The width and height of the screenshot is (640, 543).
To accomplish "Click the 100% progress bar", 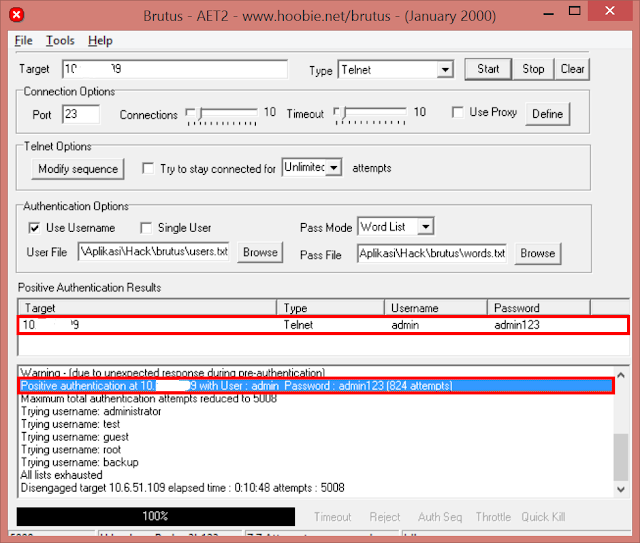I will click(156, 516).
